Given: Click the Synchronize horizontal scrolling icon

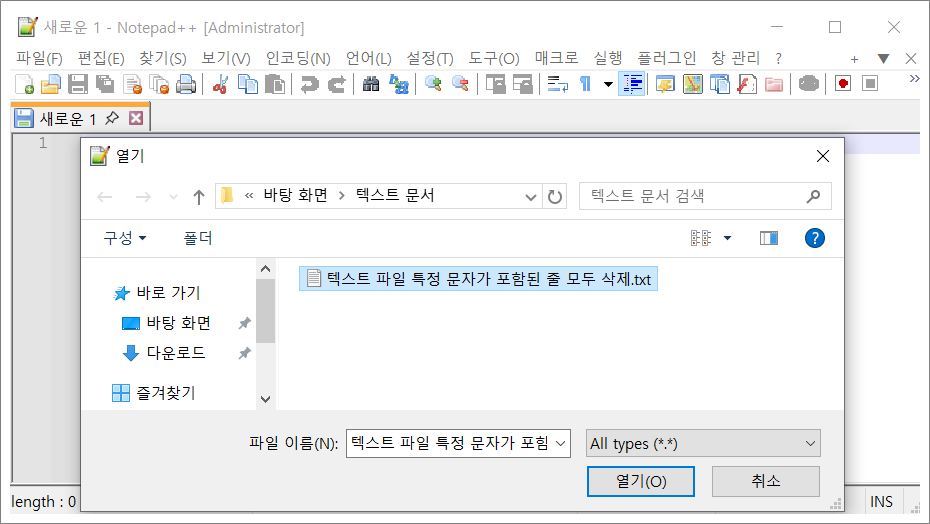Looking at the screenshot, I should pos(523,84).
